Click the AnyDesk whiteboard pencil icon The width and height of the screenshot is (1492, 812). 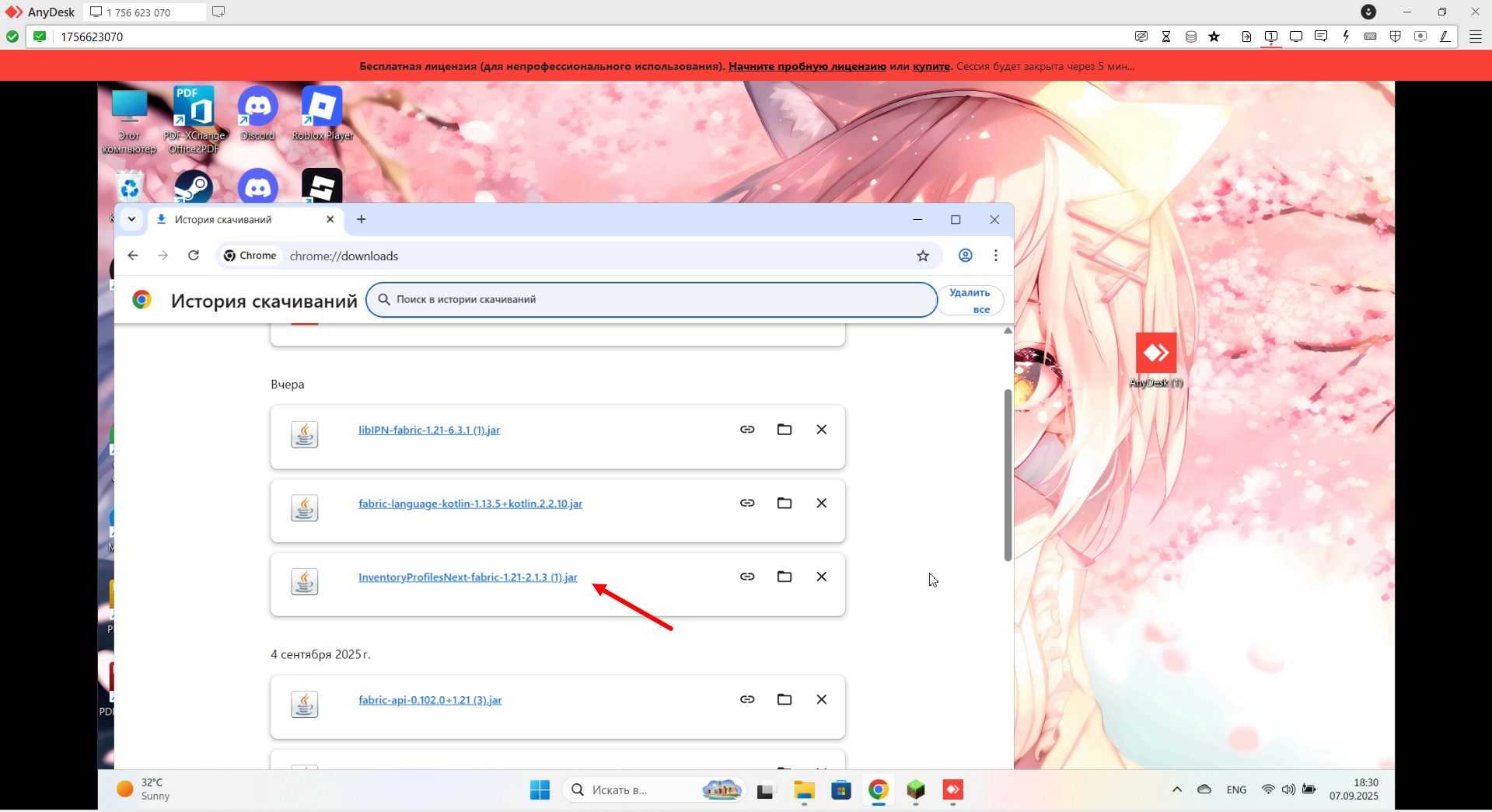tap(1445, 37)
